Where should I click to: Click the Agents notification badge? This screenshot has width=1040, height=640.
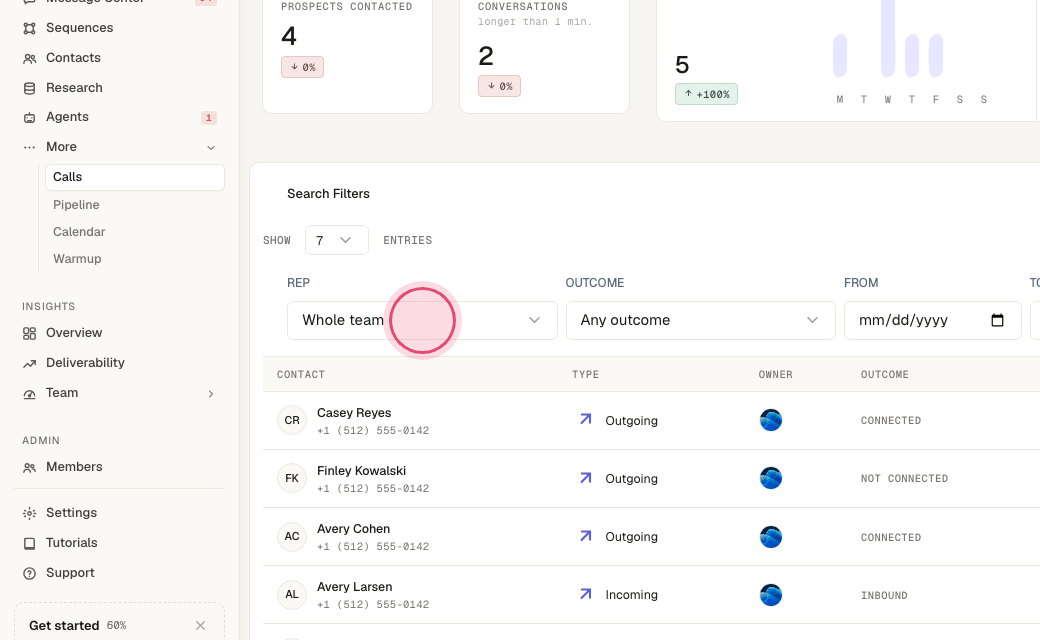point(208,117)
